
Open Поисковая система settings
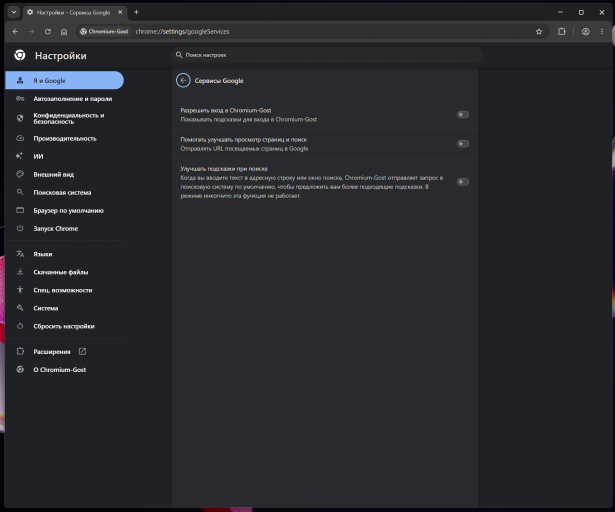(65, 192)
